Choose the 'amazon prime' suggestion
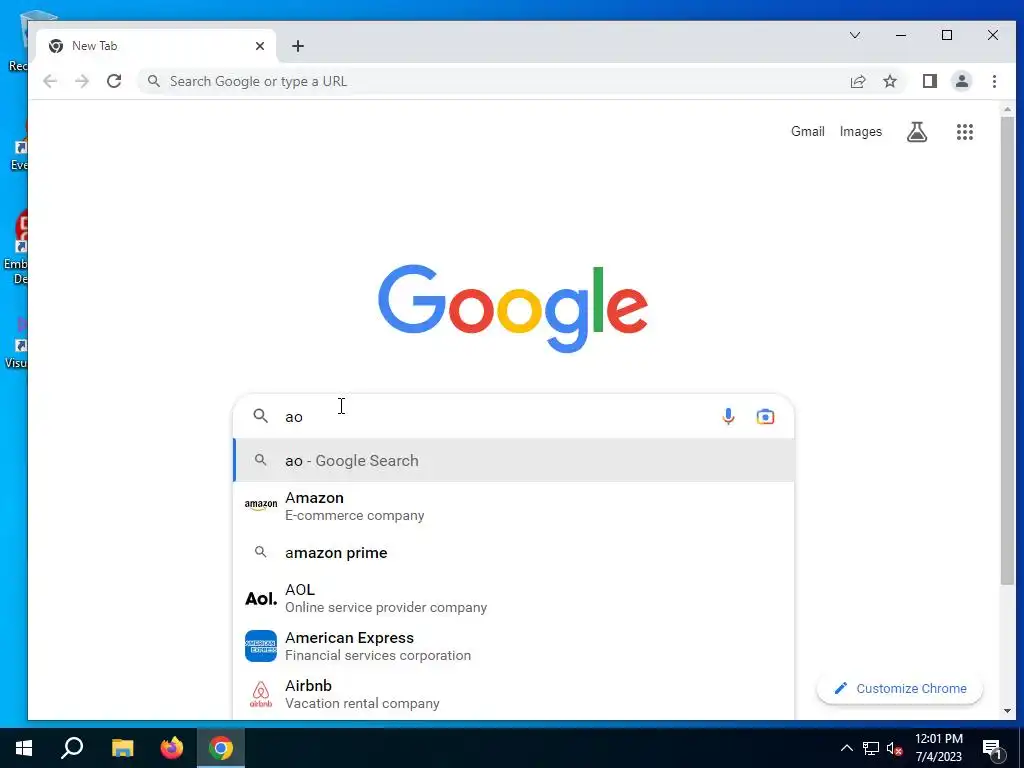Image resolution: width=1024 pixels, height=768 pixels. [x=514, y=552]
